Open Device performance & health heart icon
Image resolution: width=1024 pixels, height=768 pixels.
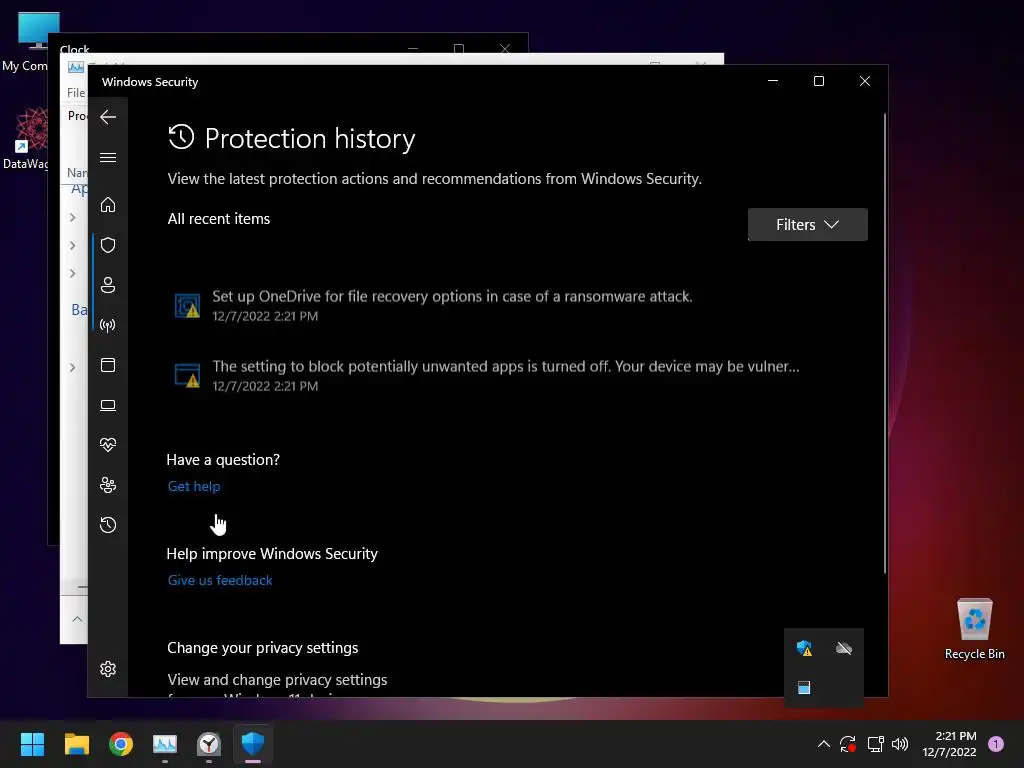(x=108, y=445)
